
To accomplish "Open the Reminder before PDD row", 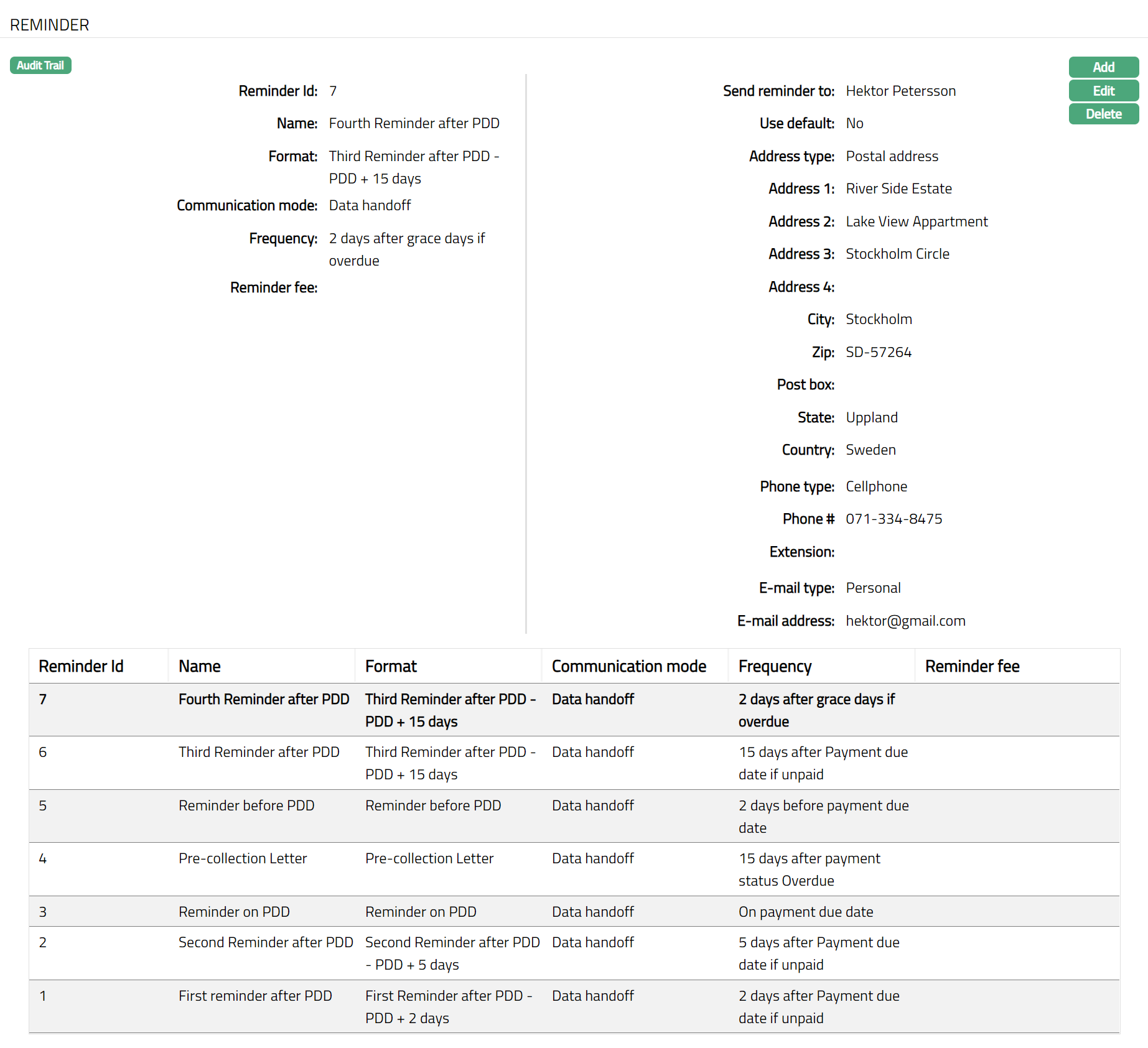I will click(246, 805).
